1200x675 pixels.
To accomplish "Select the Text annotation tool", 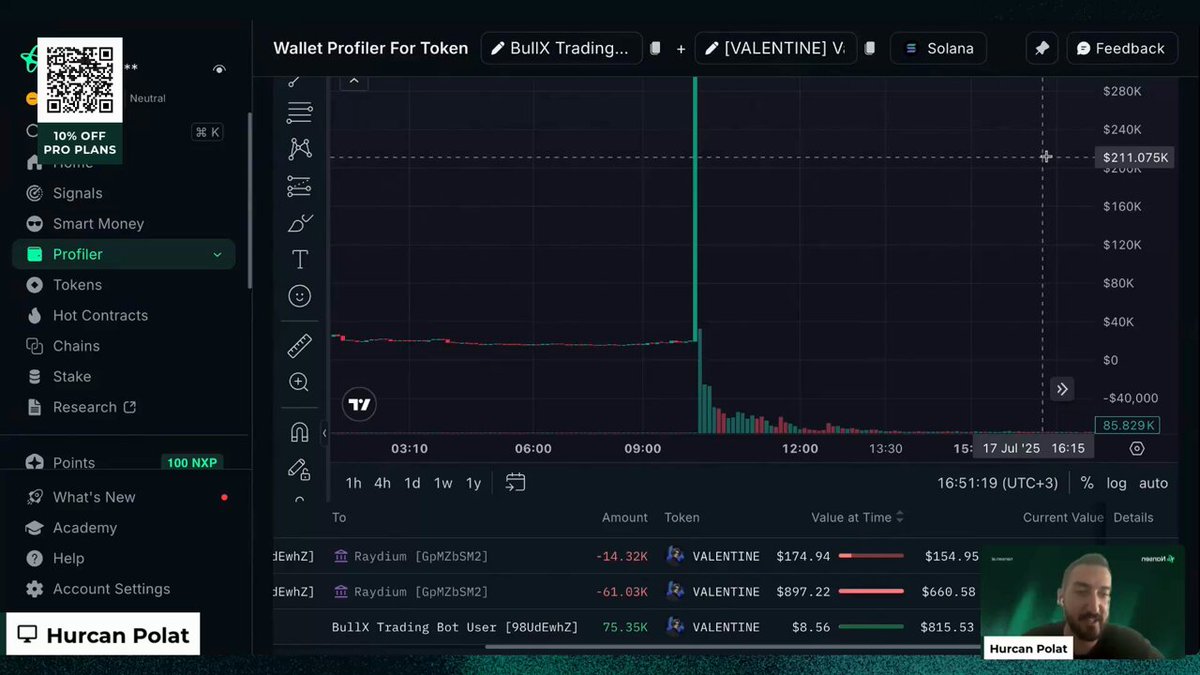I will coord(299,260).
